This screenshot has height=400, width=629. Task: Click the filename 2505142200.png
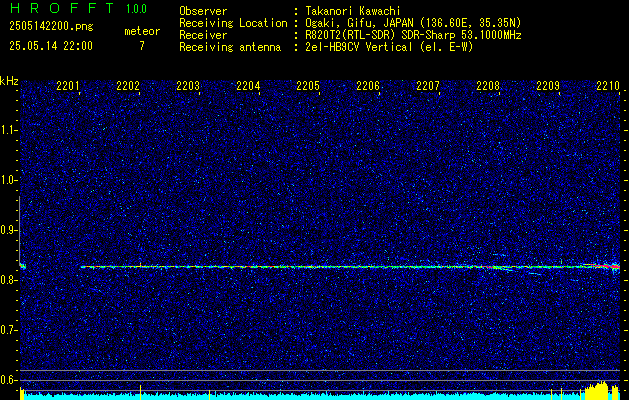coord(51,27)
